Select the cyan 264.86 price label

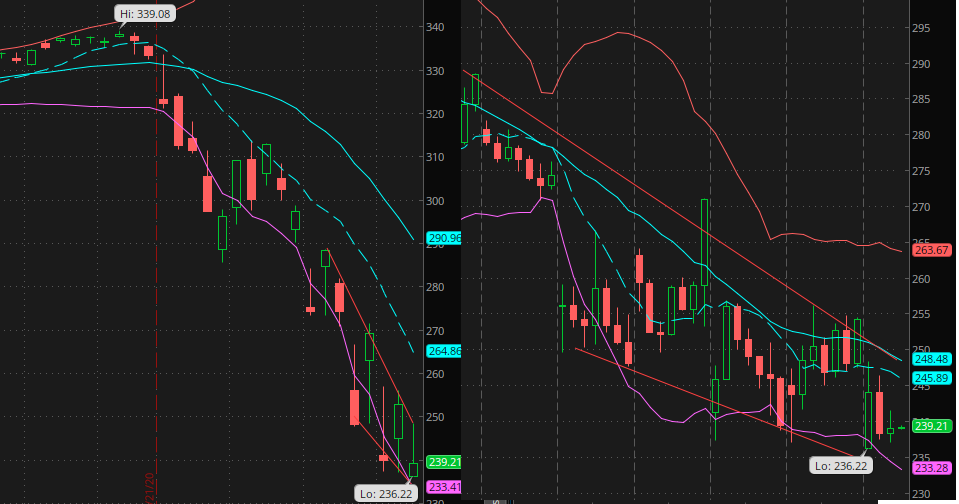tap(443, 351)
